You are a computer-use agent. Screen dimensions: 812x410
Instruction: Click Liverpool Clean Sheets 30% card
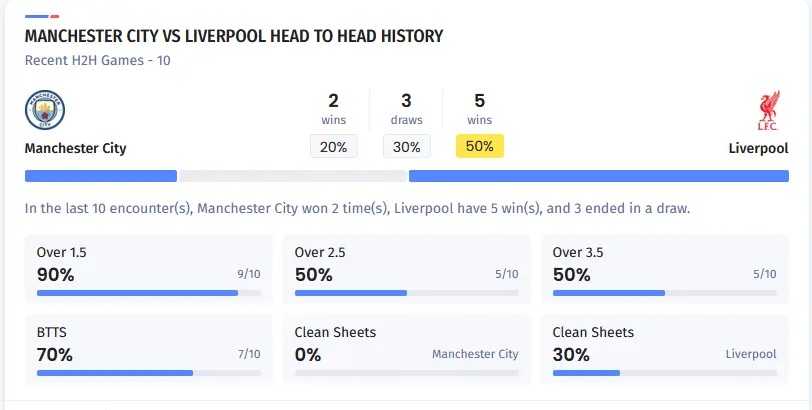(x=664, y=346)
